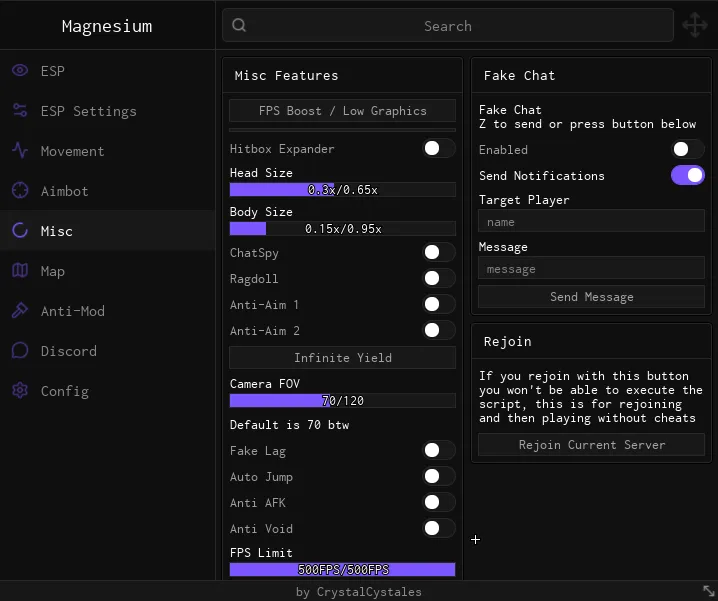Click the 'by CrystalCystales' footer text
The height and width of the screenshot is (601, 718).
click(359, 592)
